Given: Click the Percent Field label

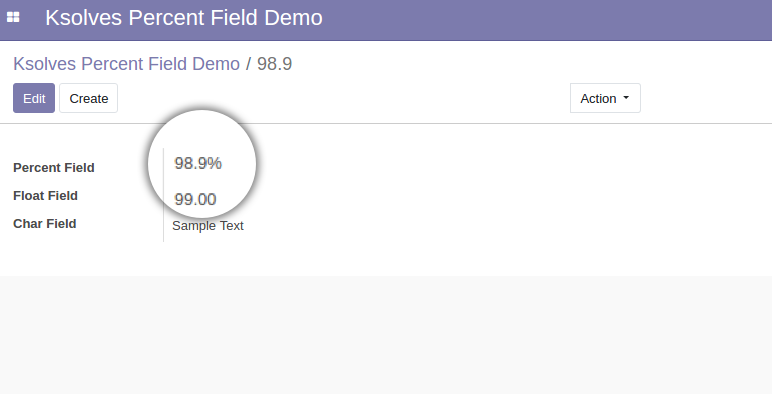Looking at the screenshot, I should point(54,167).
